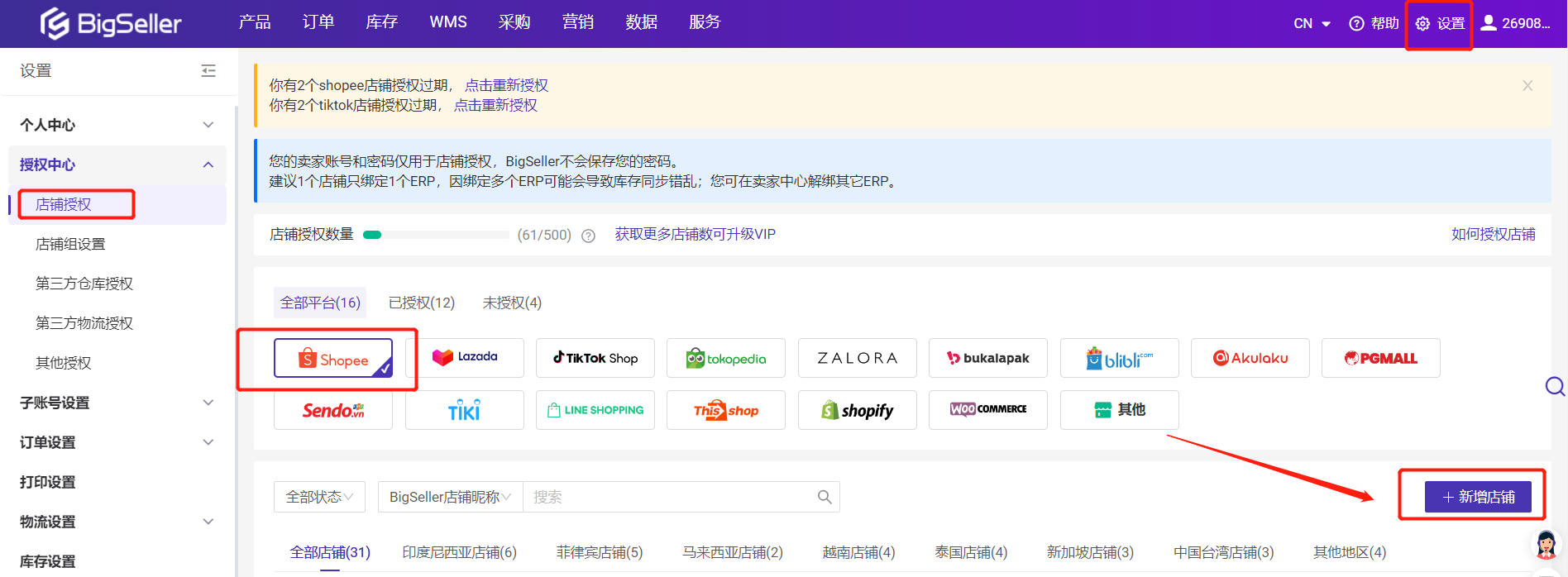Click the 新增店铺 button
Image resolution: width=1568 pixels, height=577 pixels.
1477,497
